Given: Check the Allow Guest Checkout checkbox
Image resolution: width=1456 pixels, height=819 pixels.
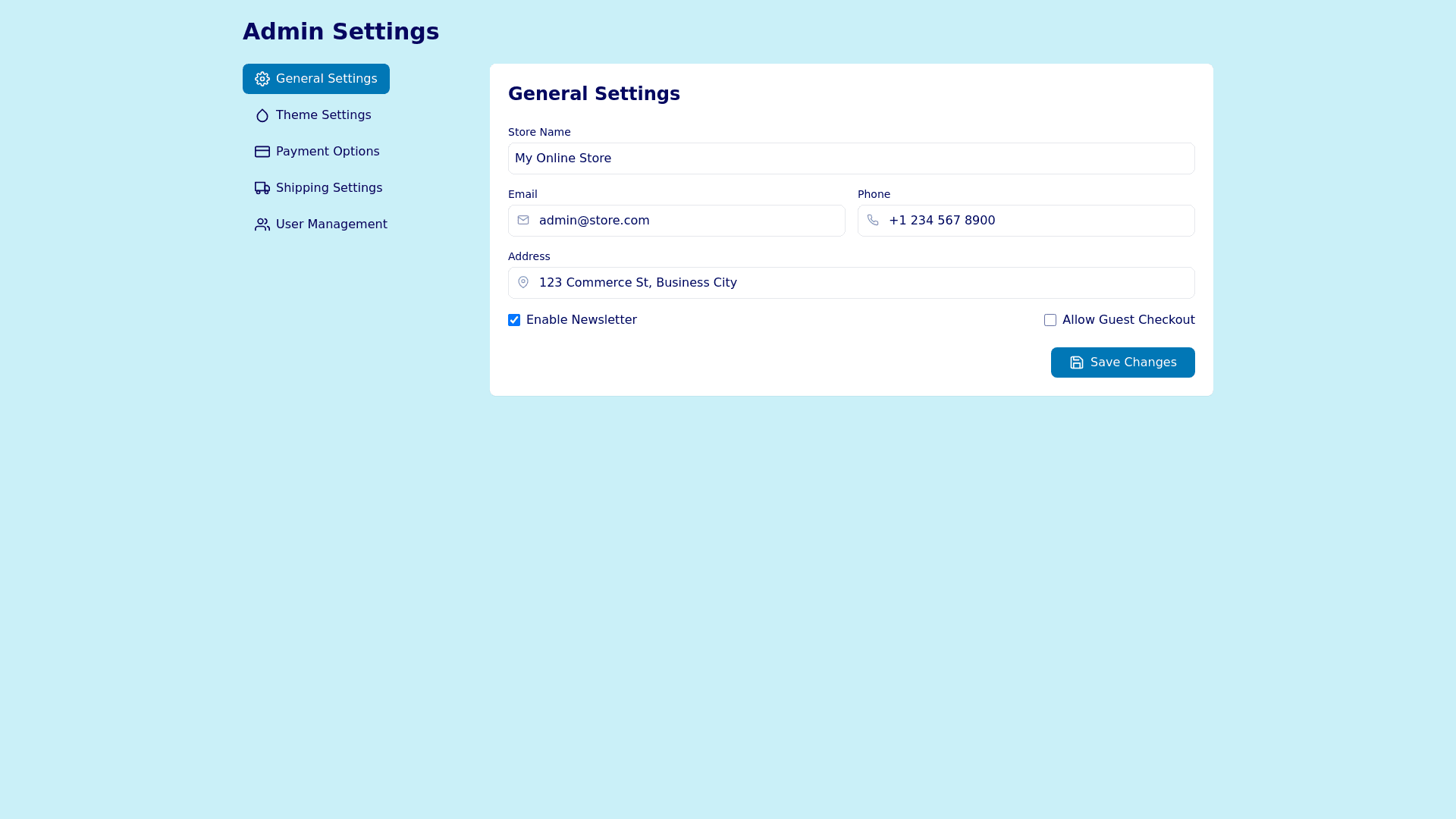Looking at the screenshot, I should click(1050, 320).
